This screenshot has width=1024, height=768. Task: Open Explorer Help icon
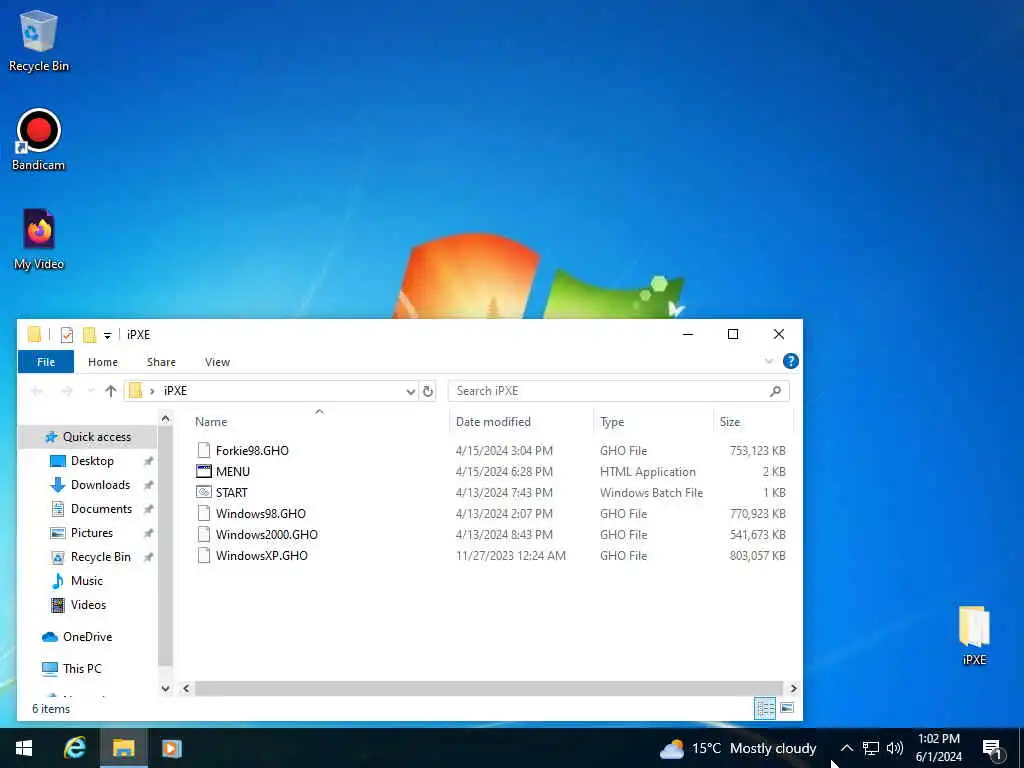(x=790, y=361)
